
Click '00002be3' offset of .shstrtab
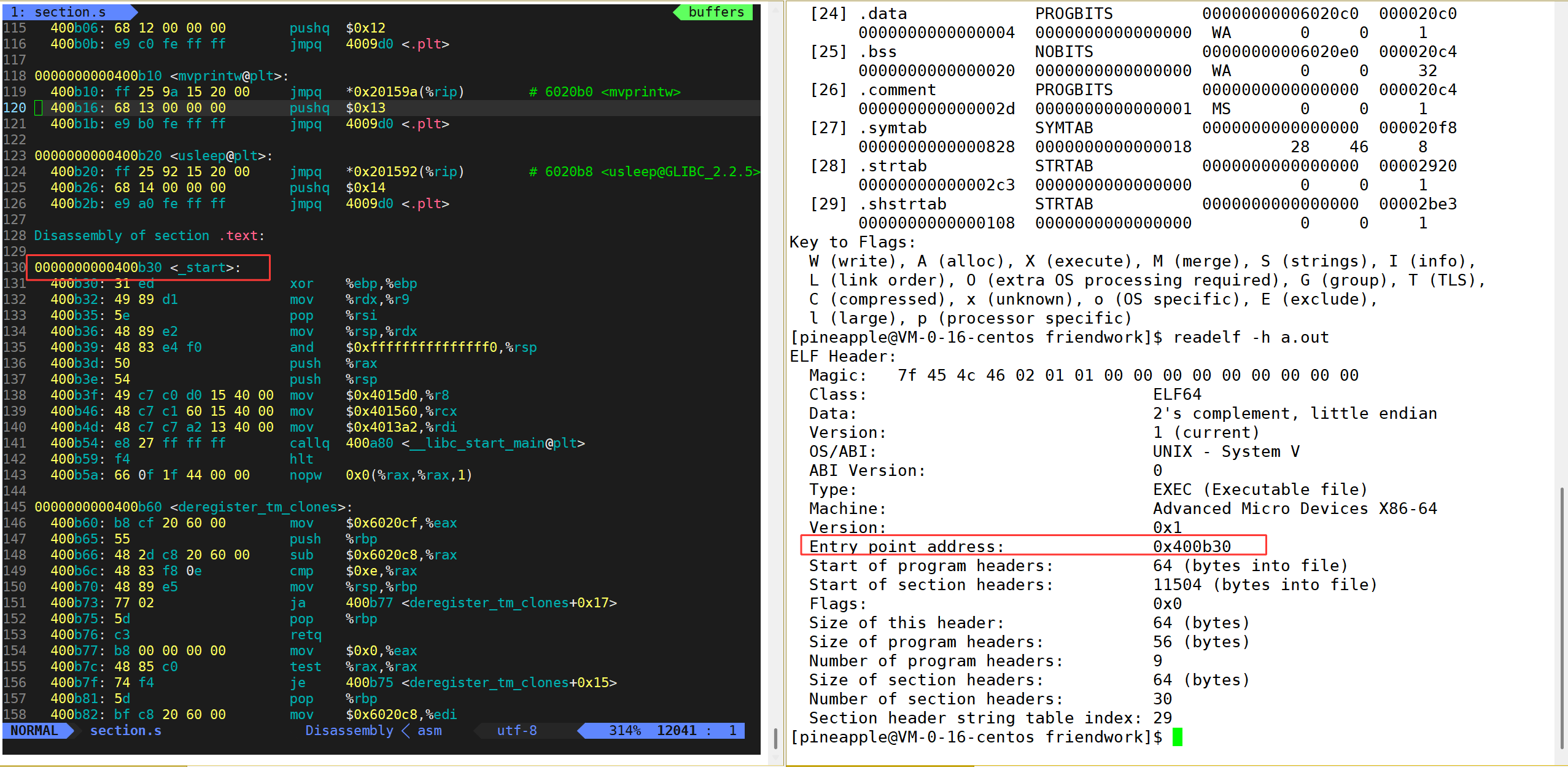(x=1418, y=204)
